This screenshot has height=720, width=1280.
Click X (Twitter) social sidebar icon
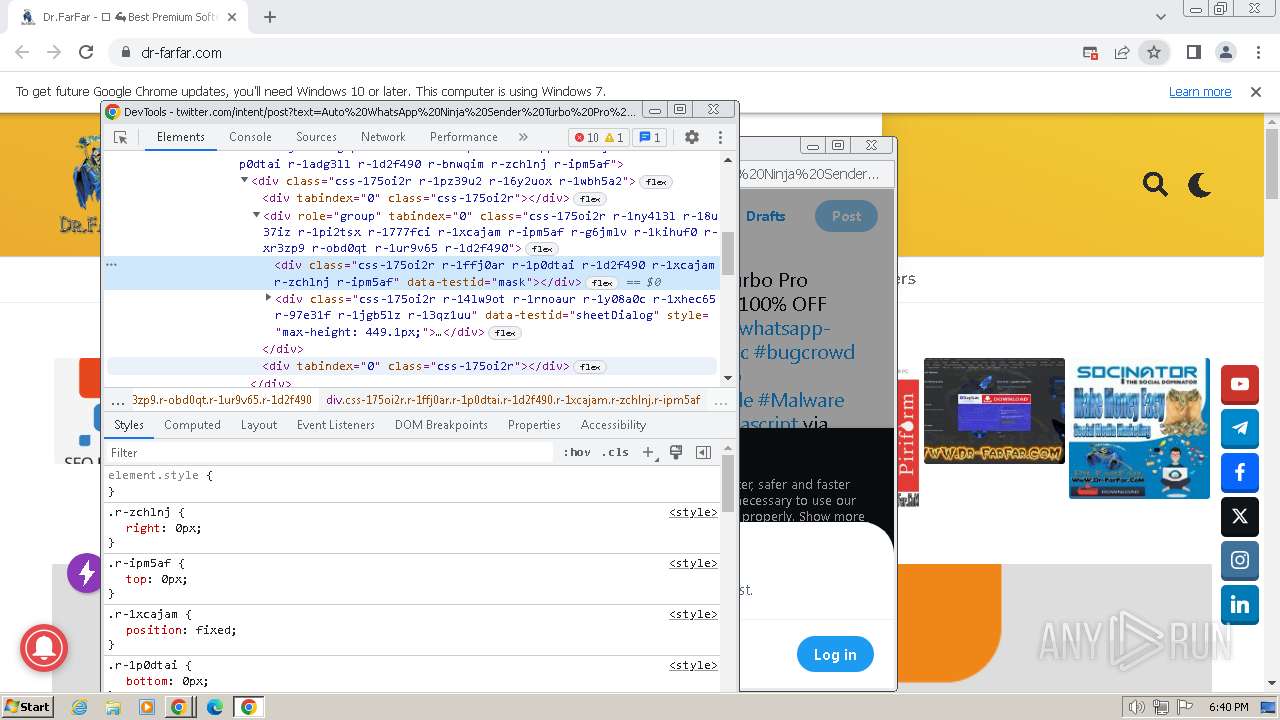[x=1240, y=516]
